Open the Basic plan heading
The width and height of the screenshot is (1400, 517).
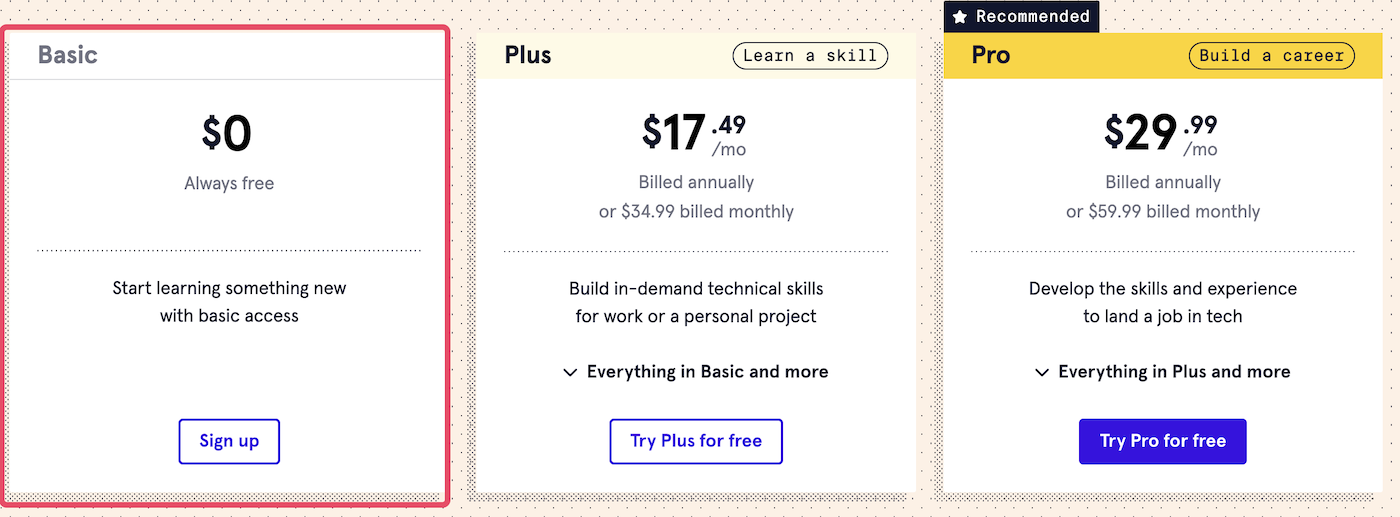[x=68, y=54]
